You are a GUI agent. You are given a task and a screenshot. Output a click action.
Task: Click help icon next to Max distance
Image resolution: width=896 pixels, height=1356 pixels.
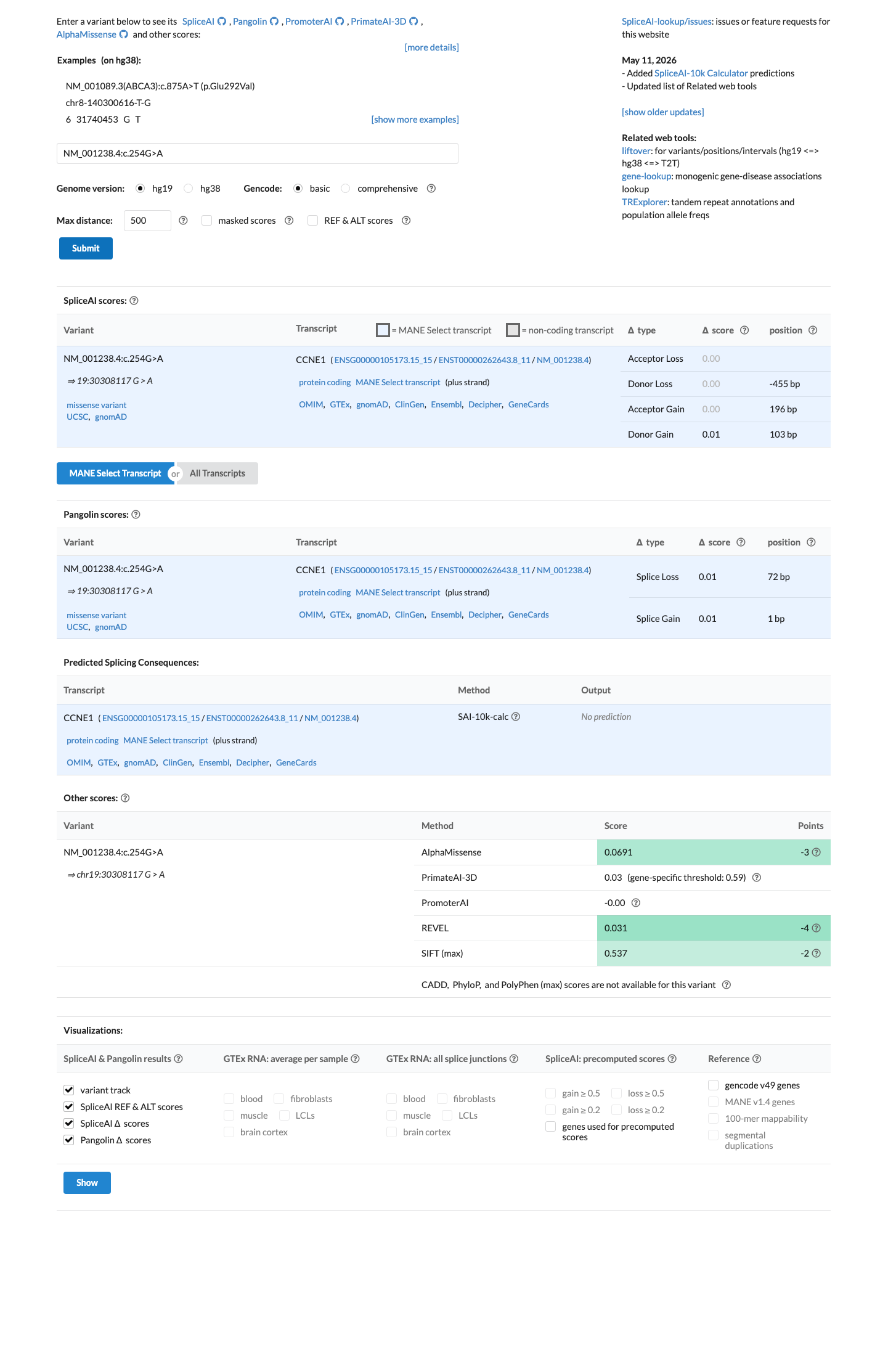click(x=183, y=221)
